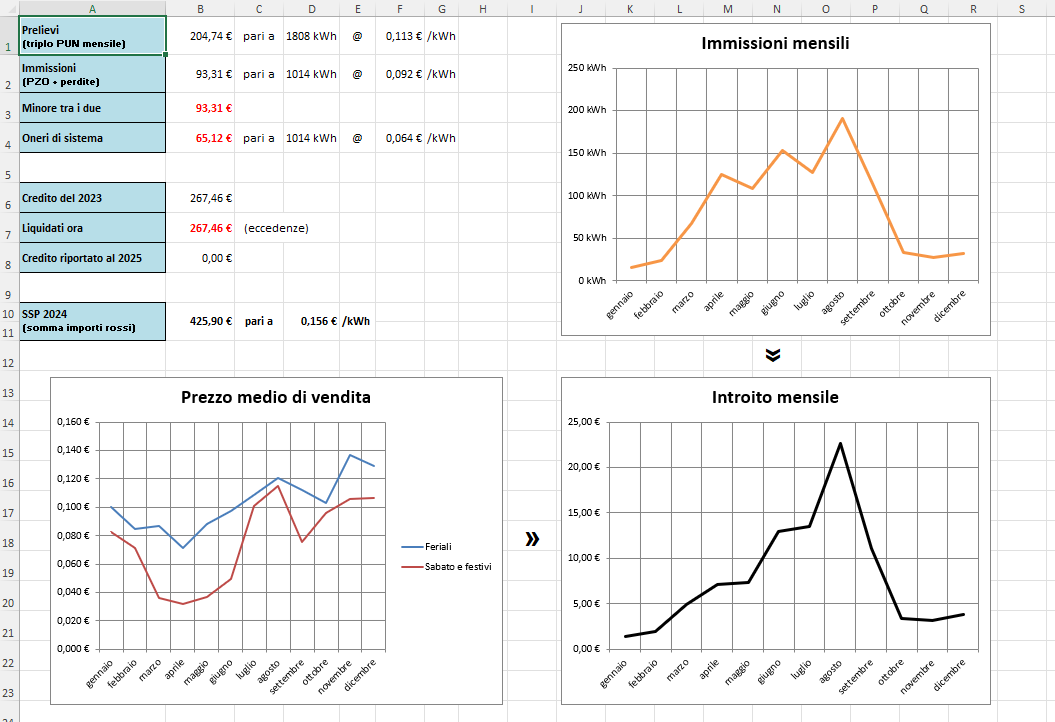Select the cell showing 204,74 €

(201, 35)
